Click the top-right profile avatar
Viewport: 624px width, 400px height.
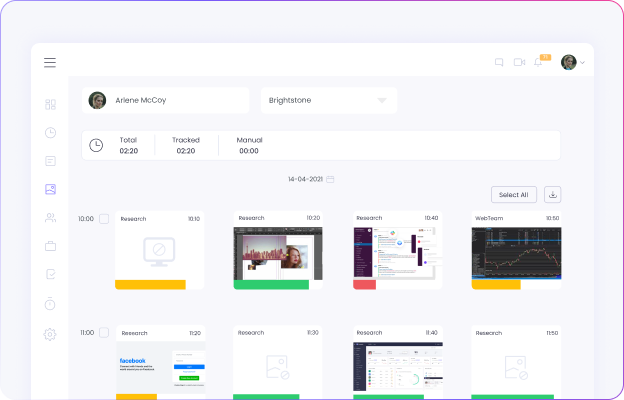point(569,62)
